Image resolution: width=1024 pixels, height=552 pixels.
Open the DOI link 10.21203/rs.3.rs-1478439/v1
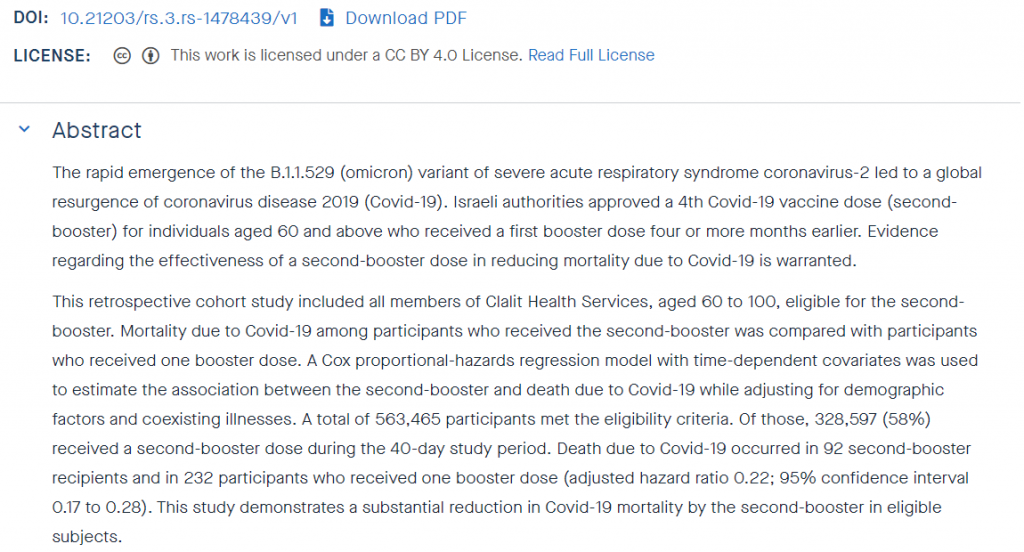tap(178, 18)
